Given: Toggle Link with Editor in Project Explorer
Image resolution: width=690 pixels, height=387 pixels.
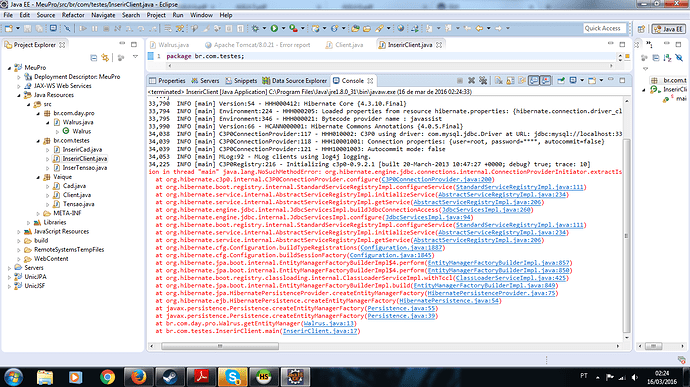Looking at the screenshot, I should coord(105,58).
